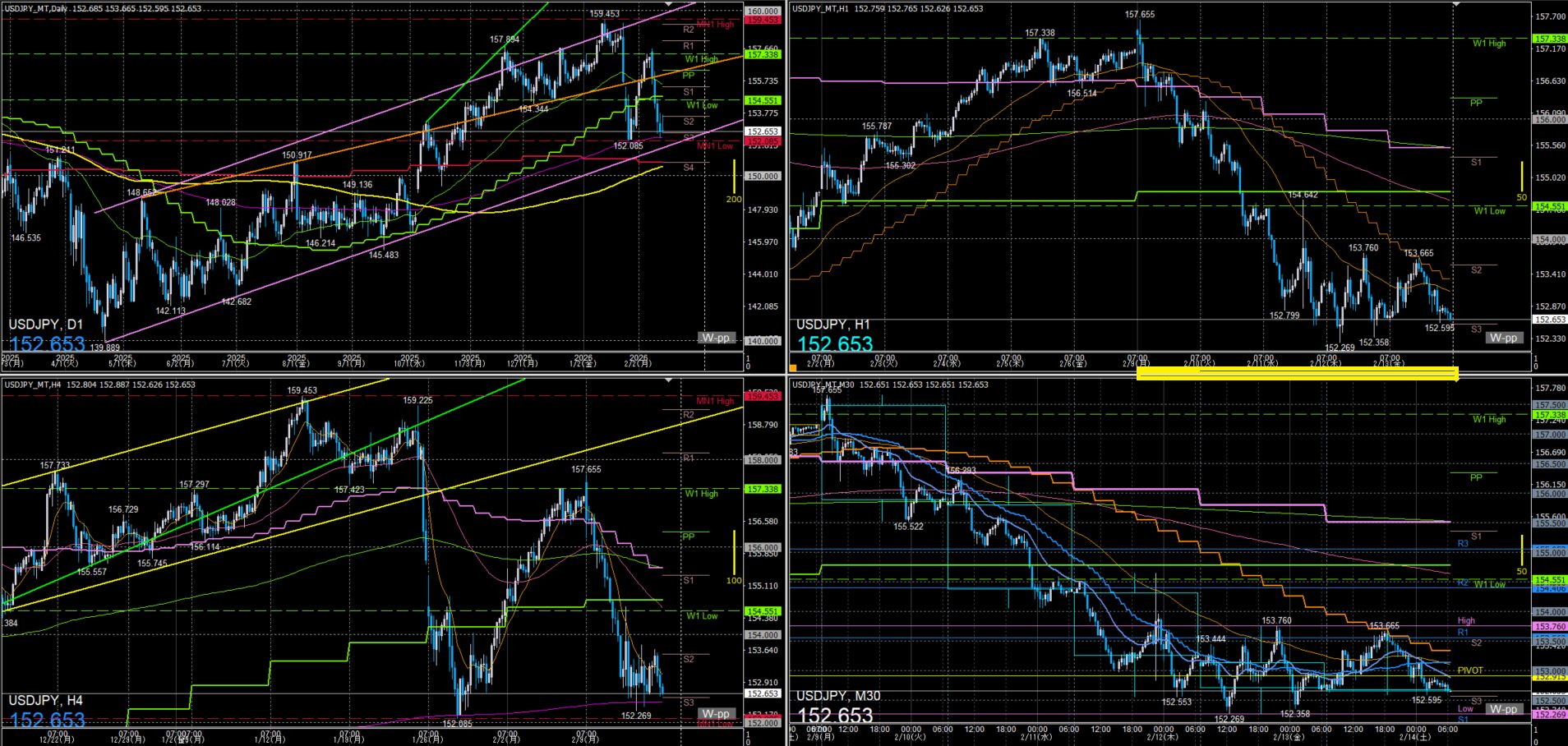This screenshot has width=1568, height=746.
Task: Click the red 159.453 price tag on the H4 chart
Action: pos(762,397)
